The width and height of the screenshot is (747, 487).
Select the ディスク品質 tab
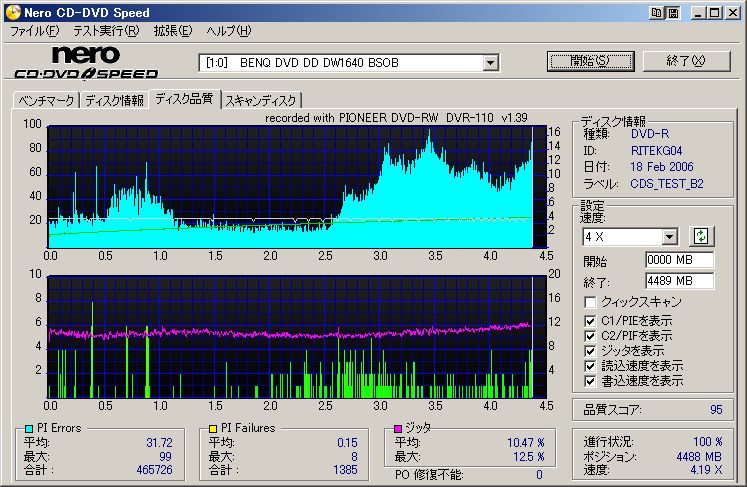[184, 99]
